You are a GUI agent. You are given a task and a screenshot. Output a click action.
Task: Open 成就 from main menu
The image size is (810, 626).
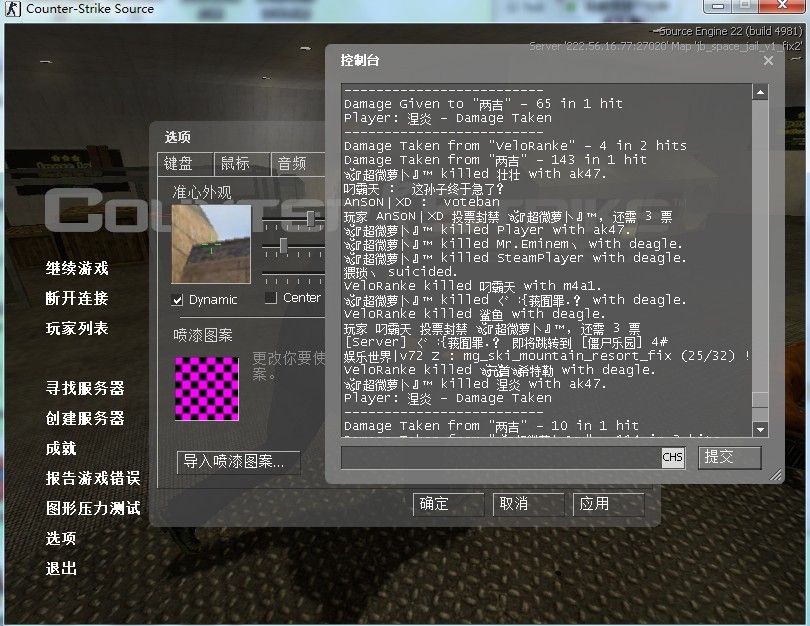point(61,448)
